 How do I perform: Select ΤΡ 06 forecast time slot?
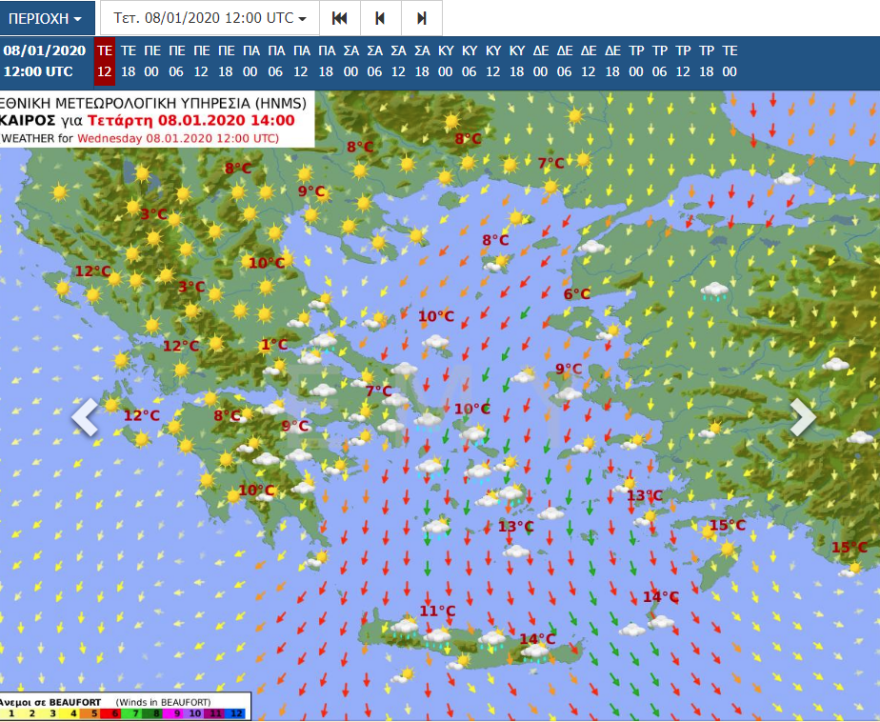click(659, 61)
